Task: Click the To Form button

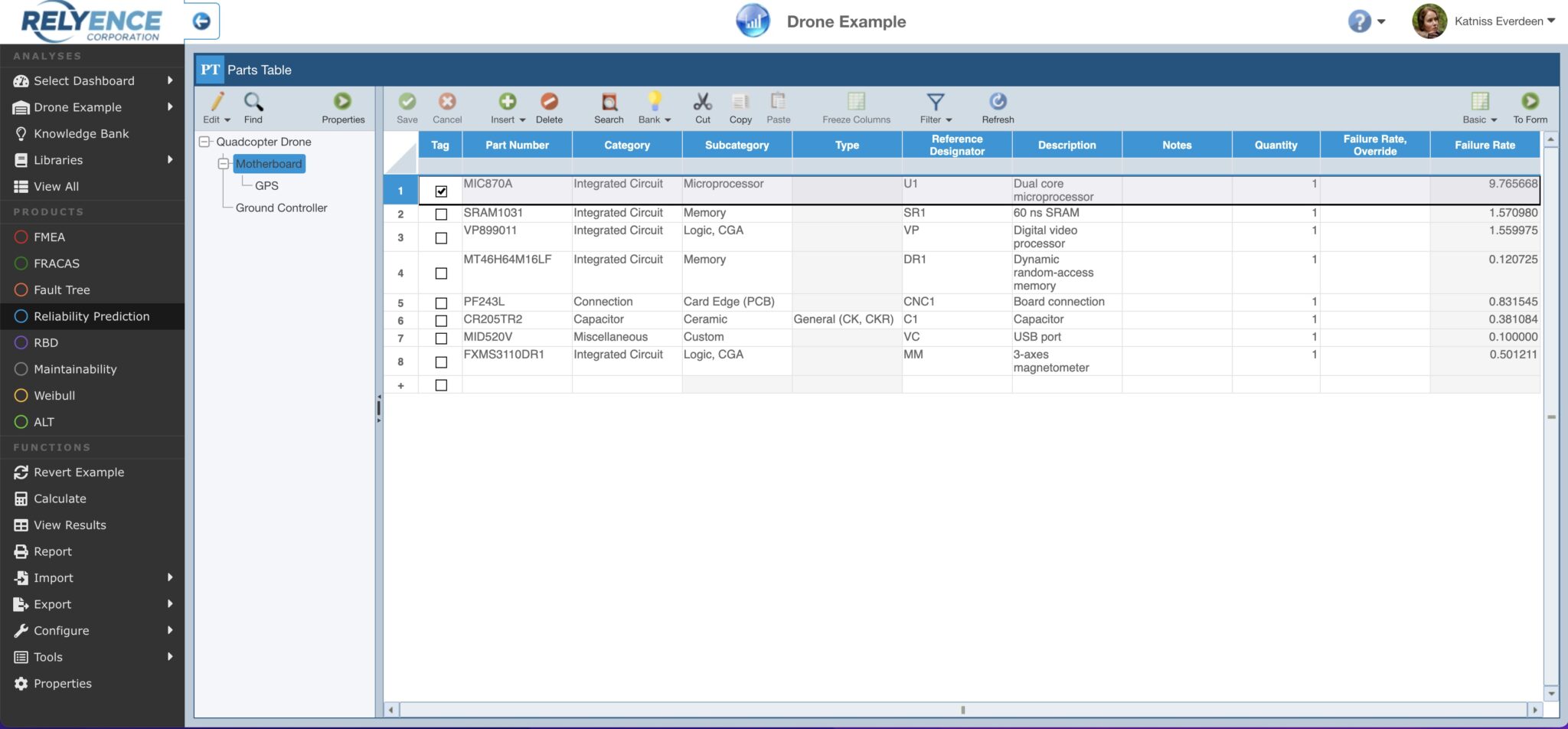Action: [1530, 107]
